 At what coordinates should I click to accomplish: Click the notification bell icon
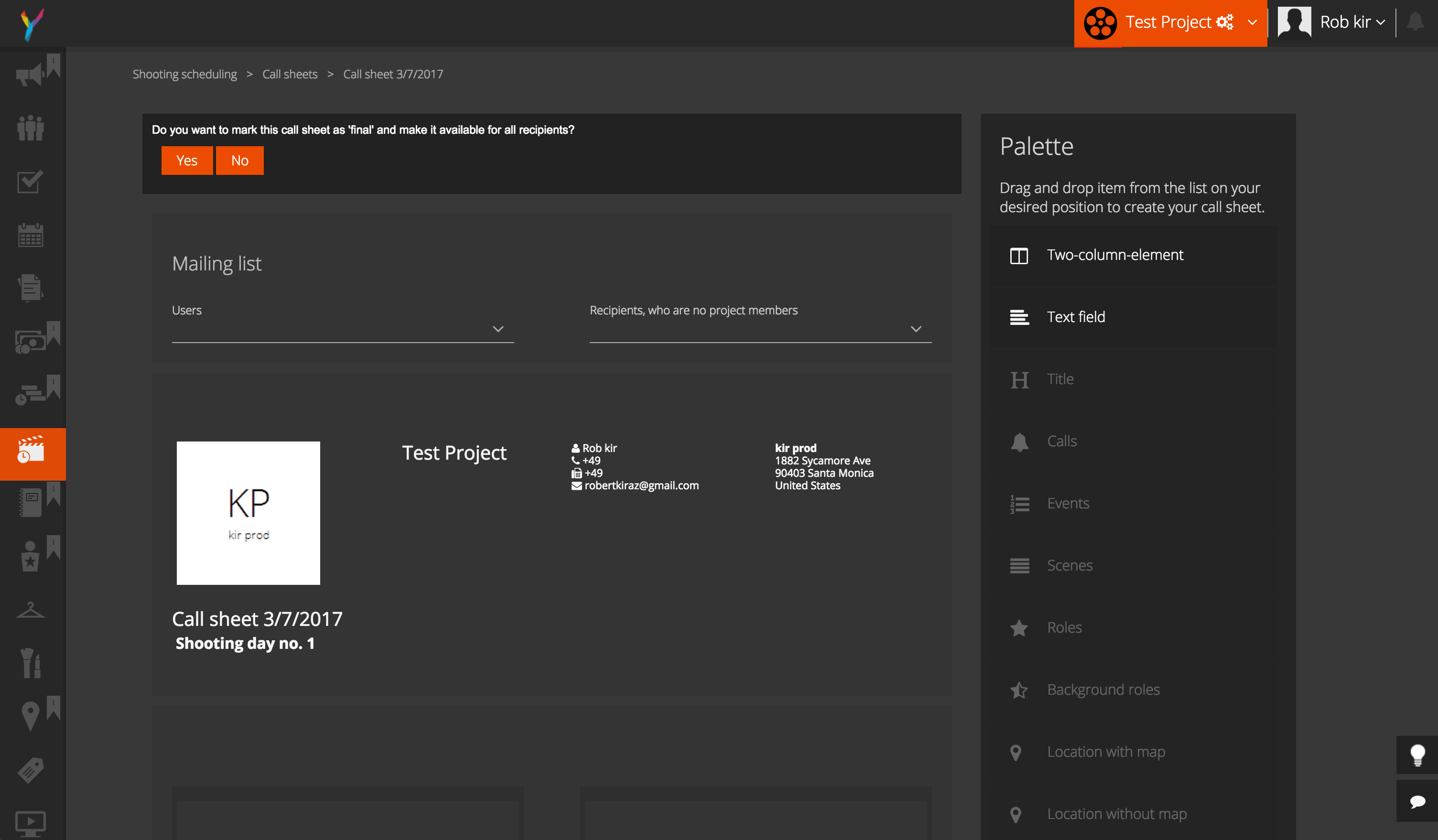1415,22
